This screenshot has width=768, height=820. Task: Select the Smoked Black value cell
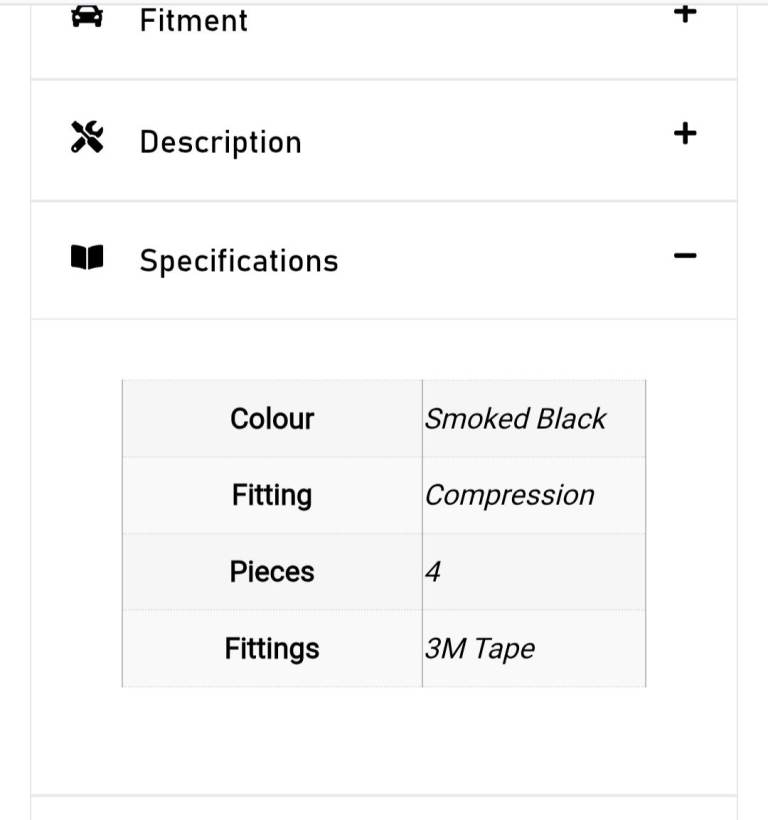515,418
